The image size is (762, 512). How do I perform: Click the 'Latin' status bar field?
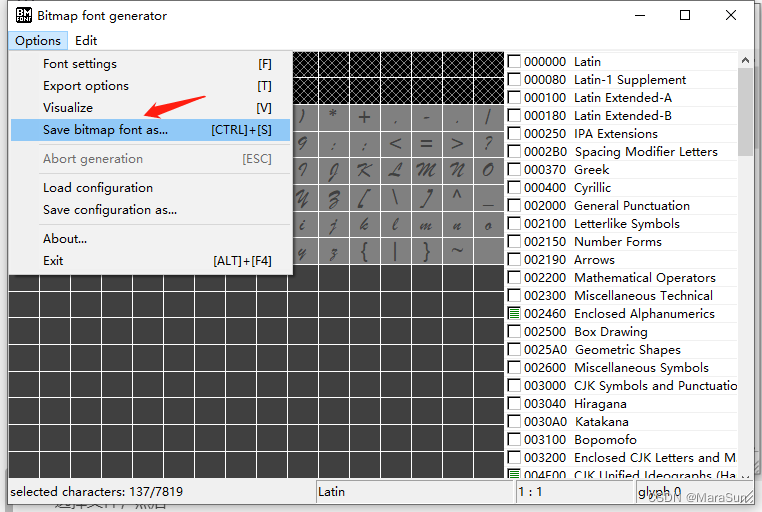tap(415, 492)
